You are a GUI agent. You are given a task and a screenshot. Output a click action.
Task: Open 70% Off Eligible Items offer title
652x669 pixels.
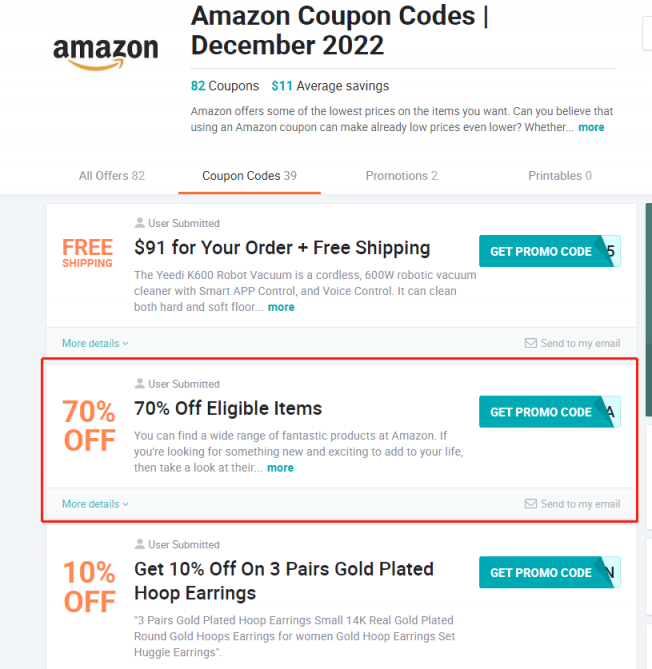pyautogui.click(x=228, y=408)
